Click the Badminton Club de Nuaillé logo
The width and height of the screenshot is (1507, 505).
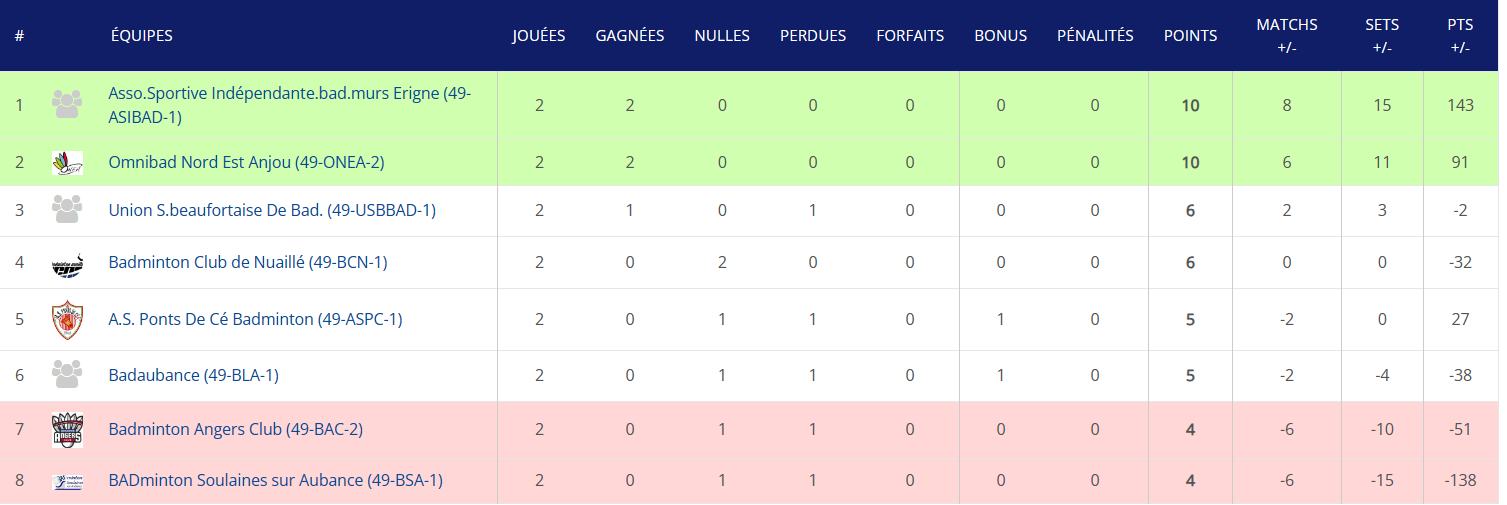point(67,263)
